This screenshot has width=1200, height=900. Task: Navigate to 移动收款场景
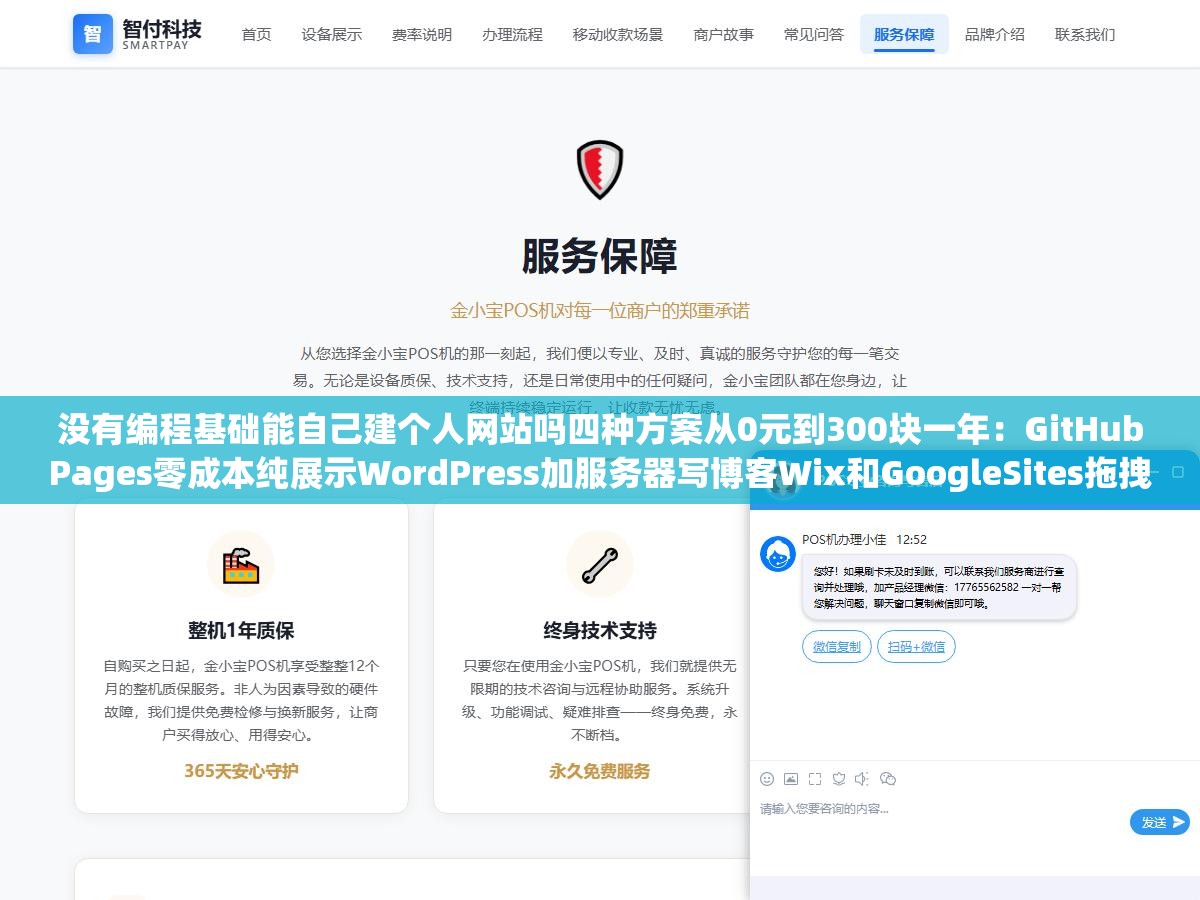tap(618, 34)
